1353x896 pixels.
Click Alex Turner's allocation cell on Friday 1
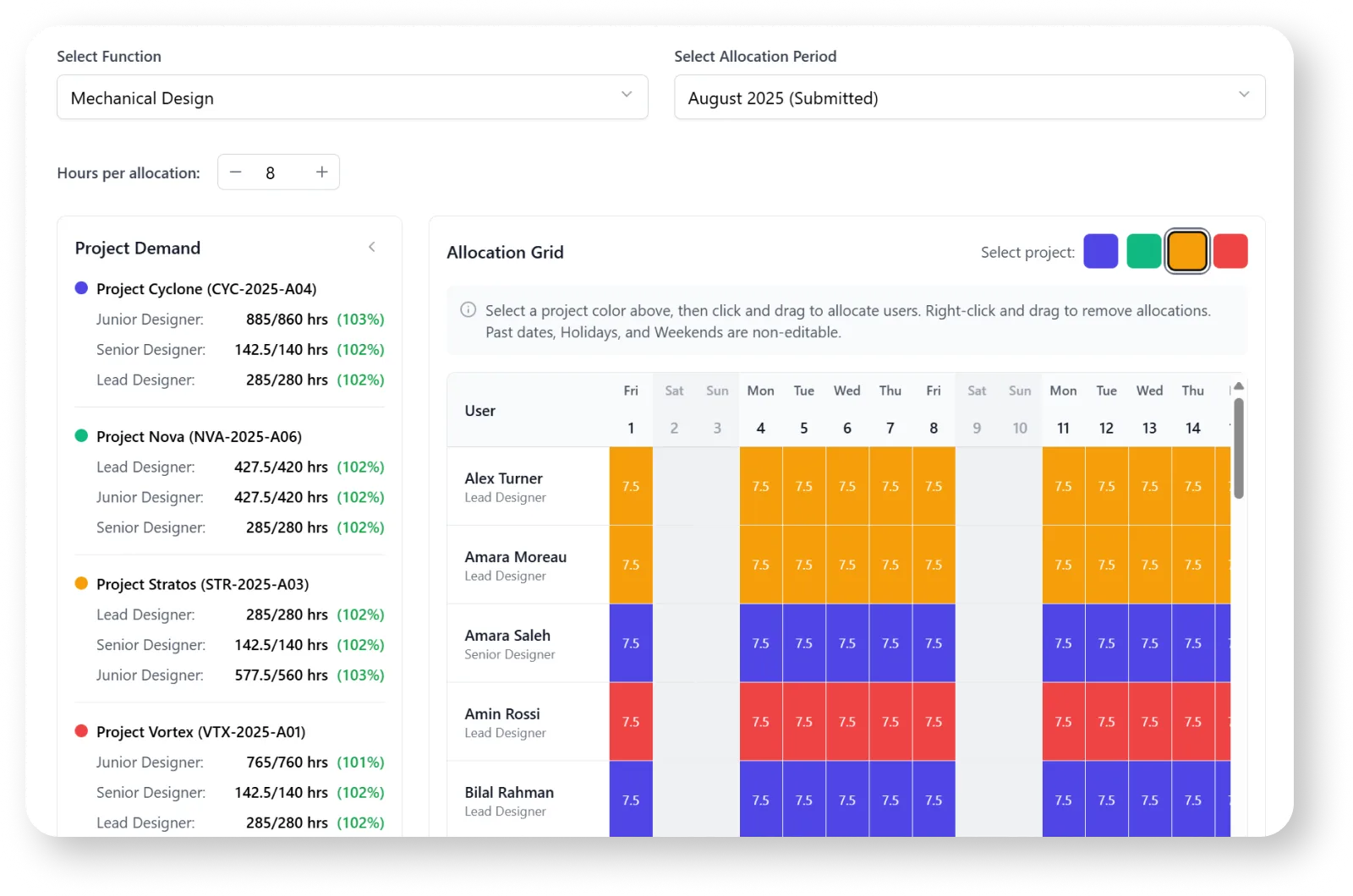[630, 486]
